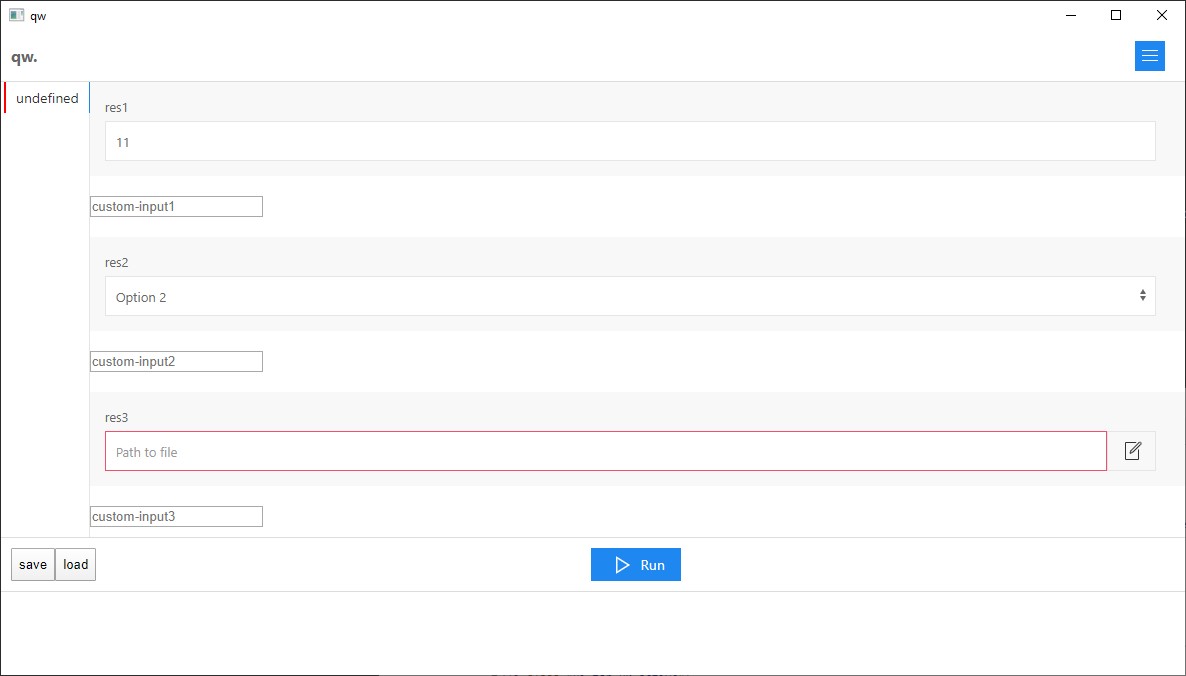
Task: Run the program with the Run button
Action: (x=636, y=565)
